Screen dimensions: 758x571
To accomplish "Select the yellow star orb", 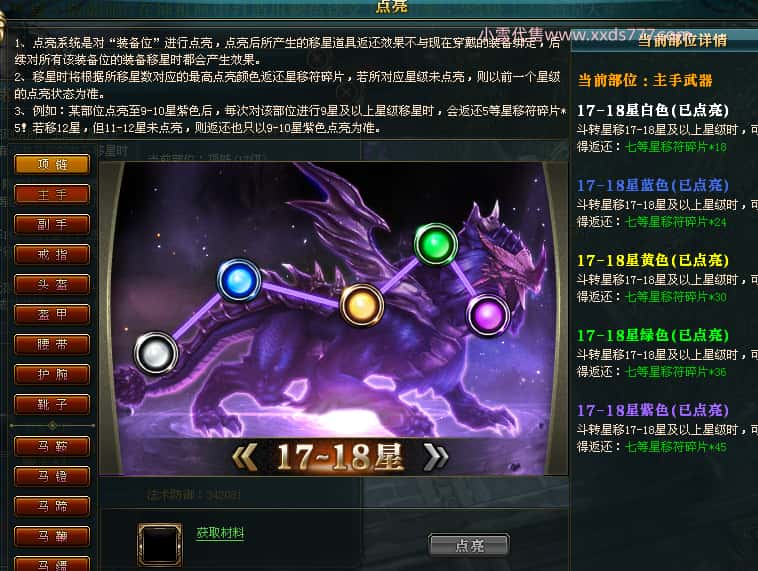I will (362, 306).
